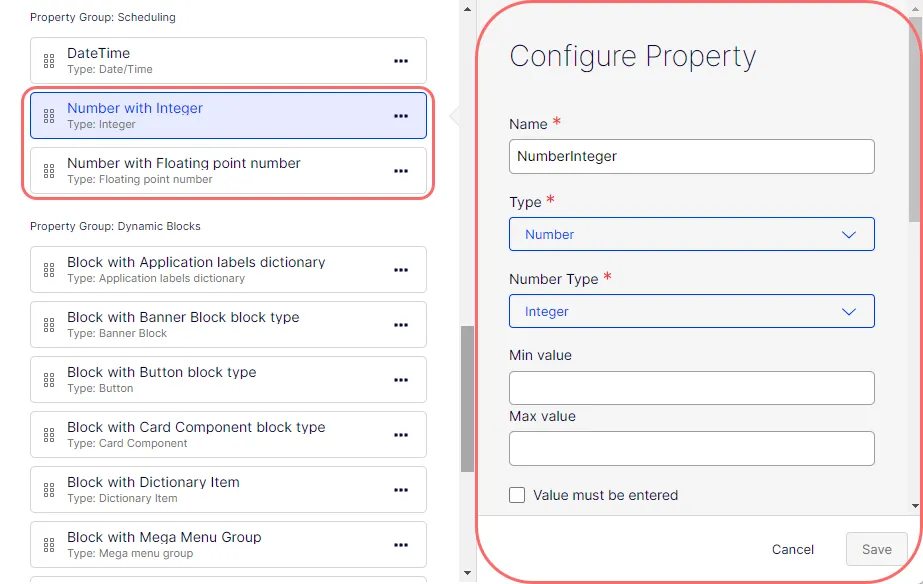The image size is (923, 584).
Task: Open the Type dropdown showing Number
Action: coord(692,234)
